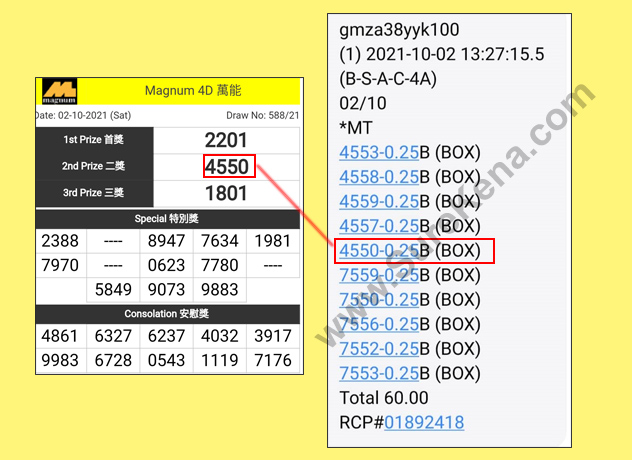Screen dimensions: 632x460
Task: Open the 4559-0.25 link
Action: pyautogui.click(x=379, y=202)
